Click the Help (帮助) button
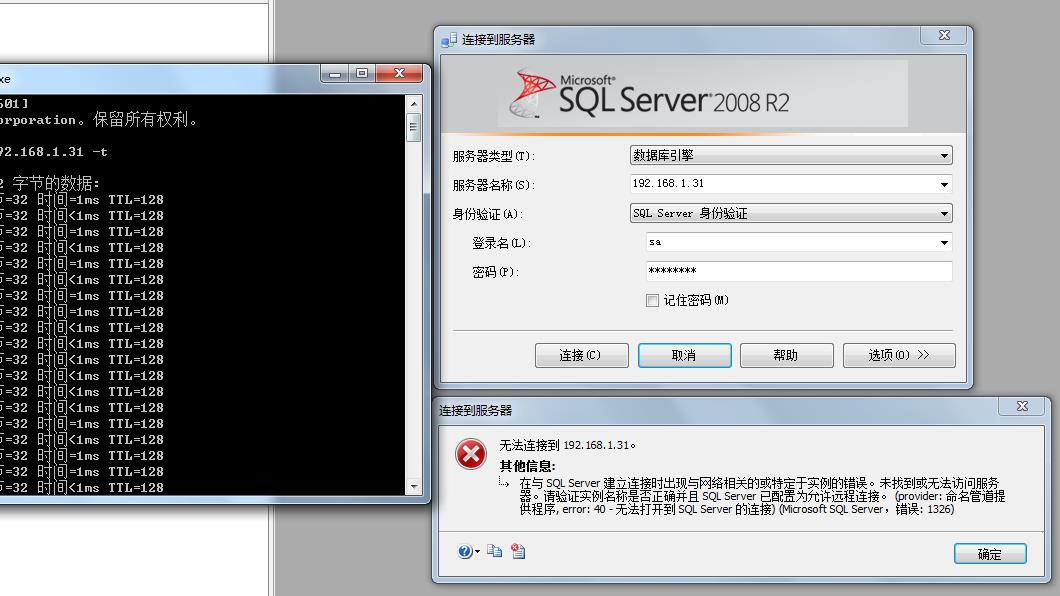 pos(786,355)
